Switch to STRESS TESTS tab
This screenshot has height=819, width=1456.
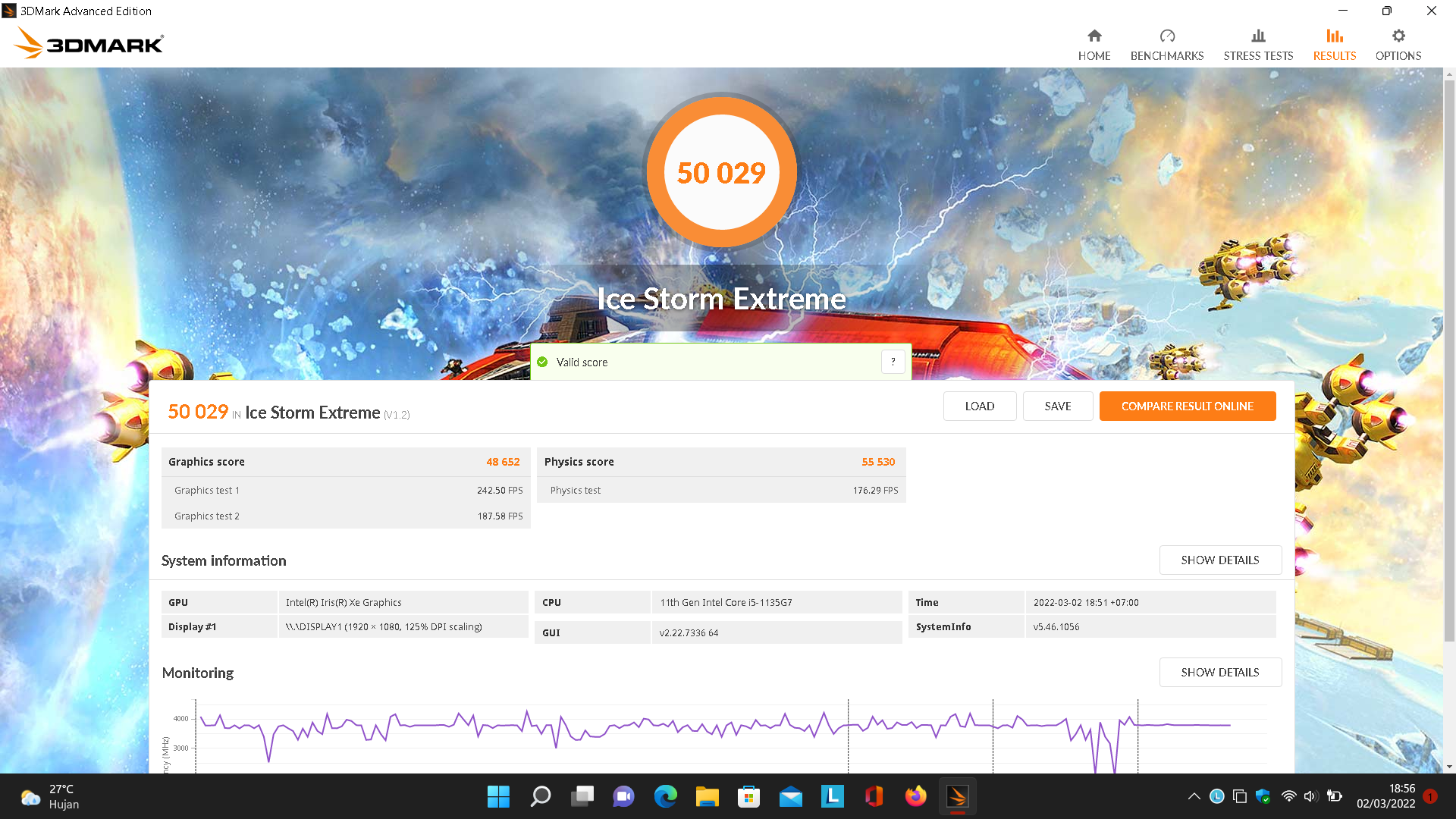pyautogui.click(x=1258, y=45)
